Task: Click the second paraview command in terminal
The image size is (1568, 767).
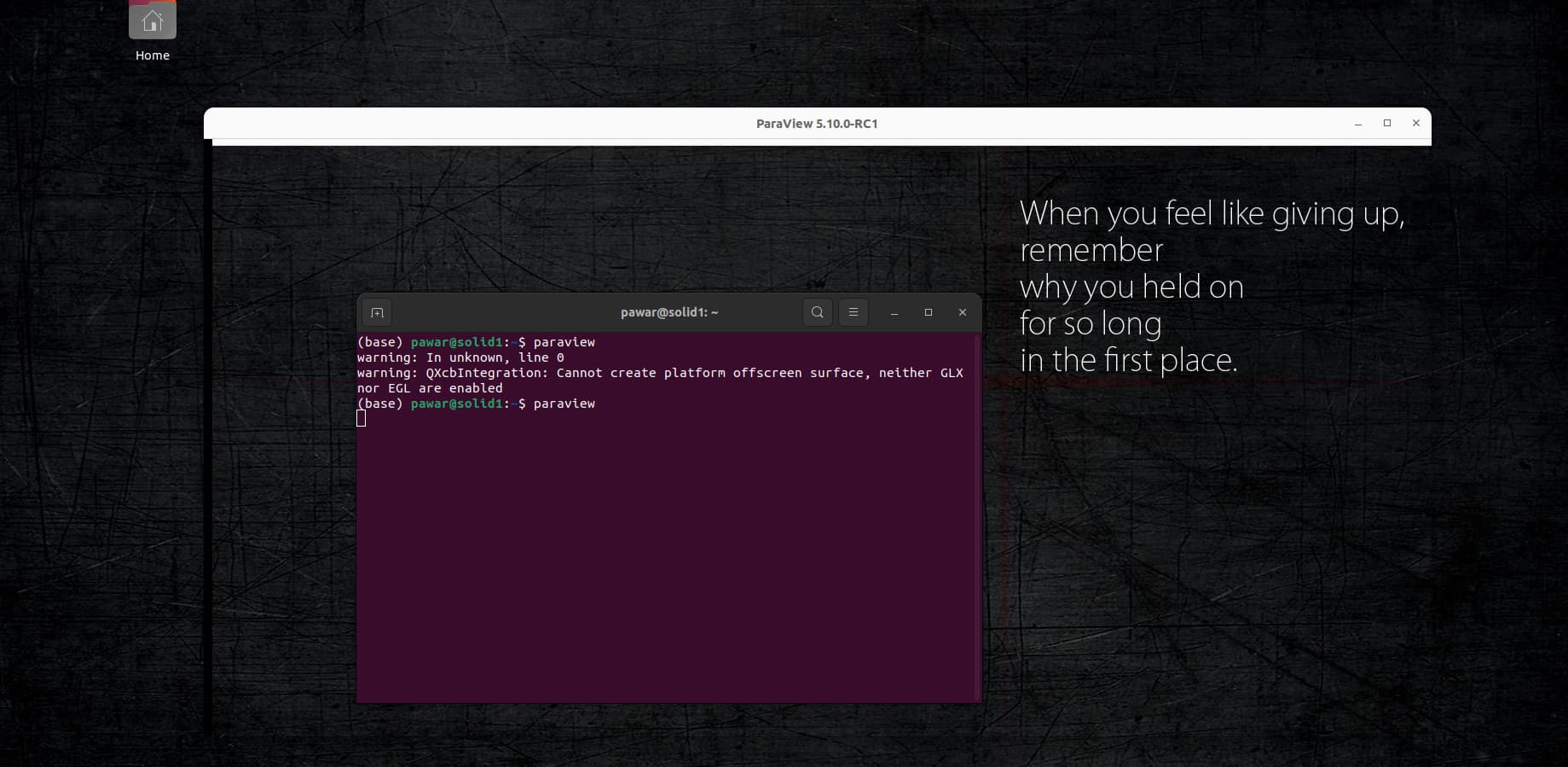Action: (564, 404)
